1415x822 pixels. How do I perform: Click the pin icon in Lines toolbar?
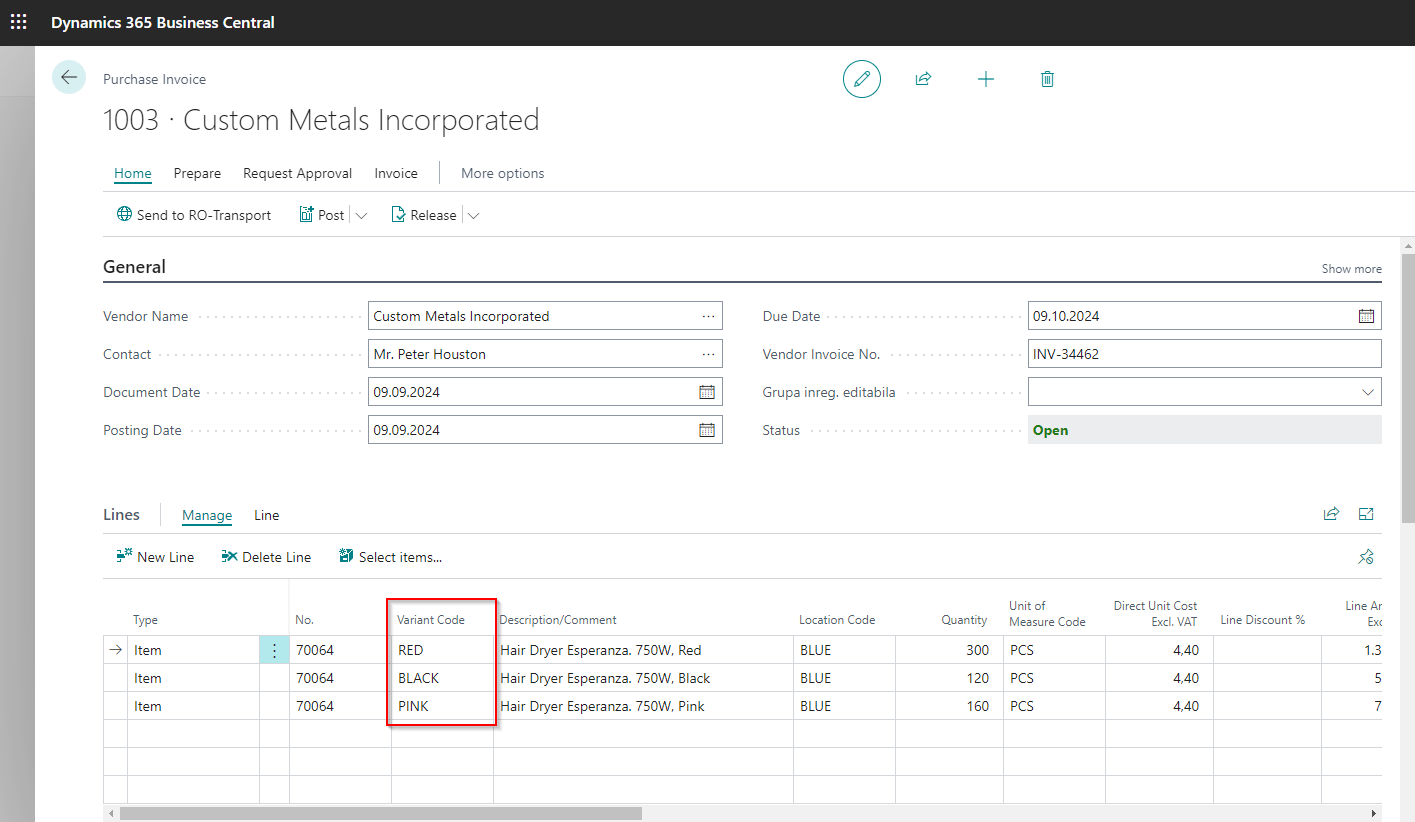tap(1366, 557)
